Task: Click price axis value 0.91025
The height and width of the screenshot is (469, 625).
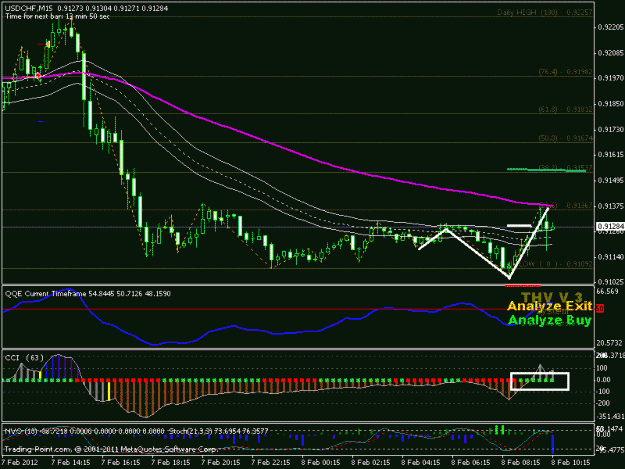Action: (610, 282)
